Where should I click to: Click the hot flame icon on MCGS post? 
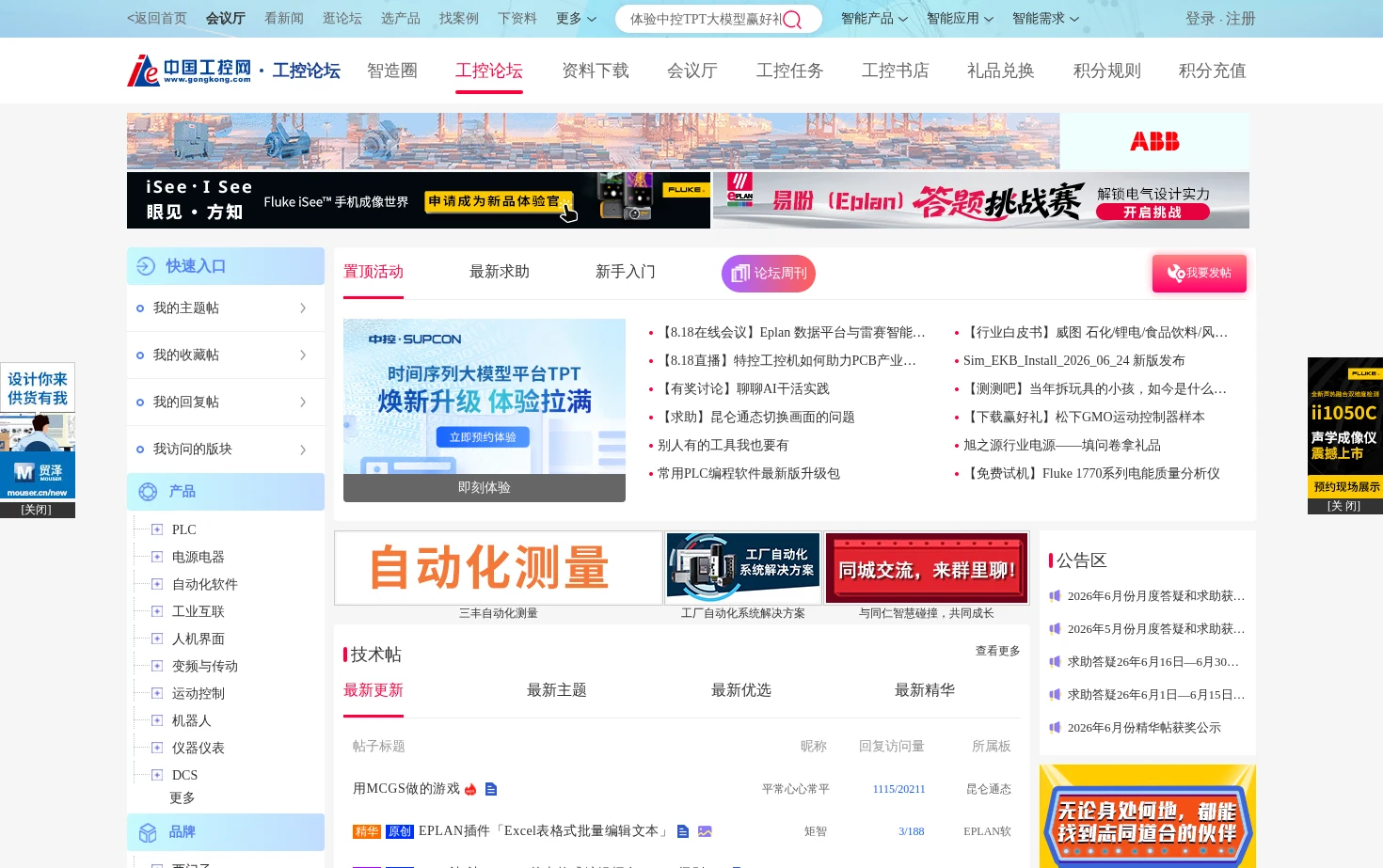[470, 789]
